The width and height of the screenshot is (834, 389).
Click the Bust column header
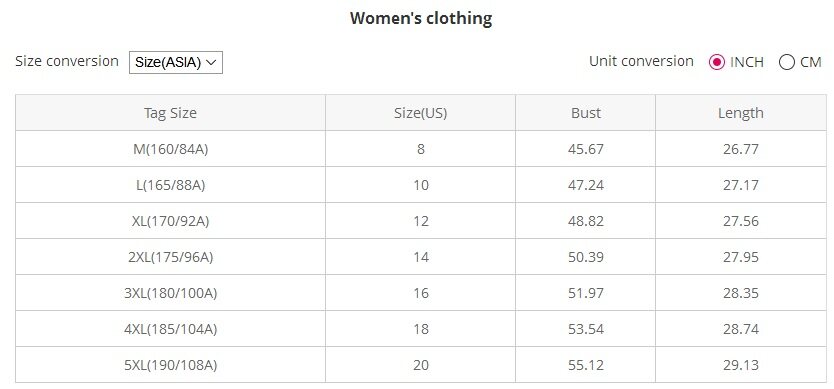(x=586, y=113)
